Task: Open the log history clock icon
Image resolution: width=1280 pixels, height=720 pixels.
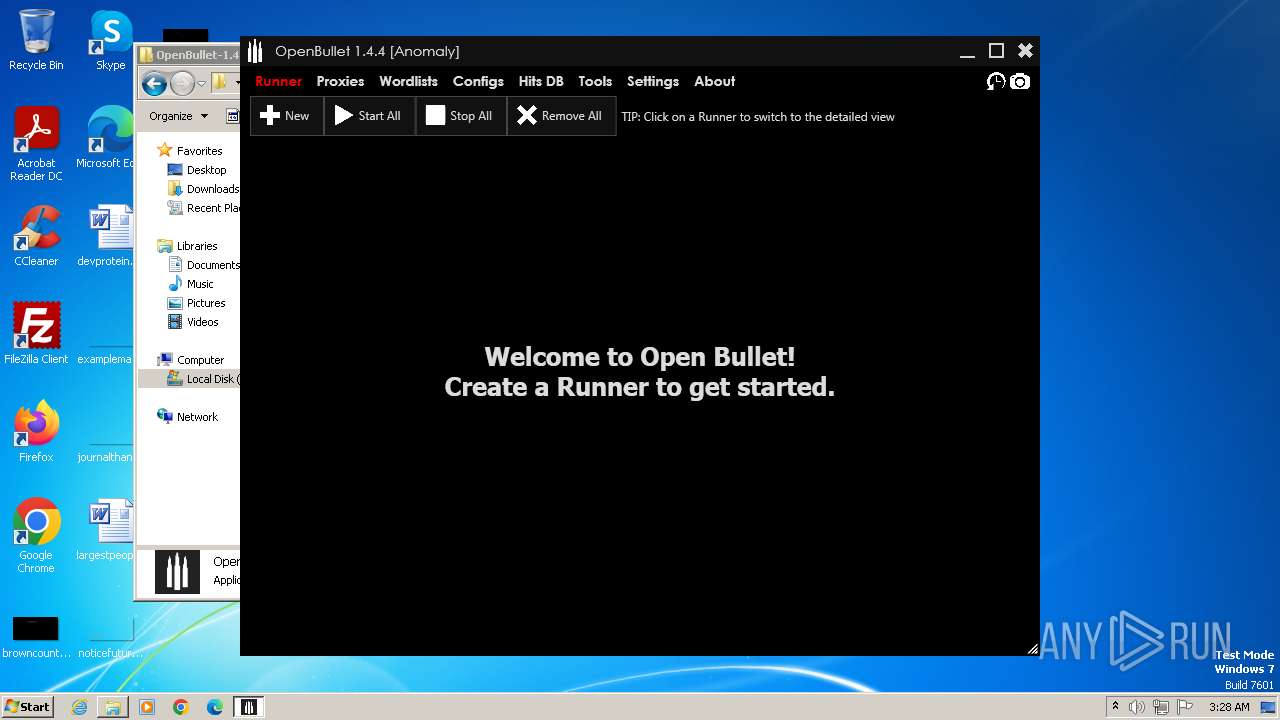Action: tap(995, 82)
